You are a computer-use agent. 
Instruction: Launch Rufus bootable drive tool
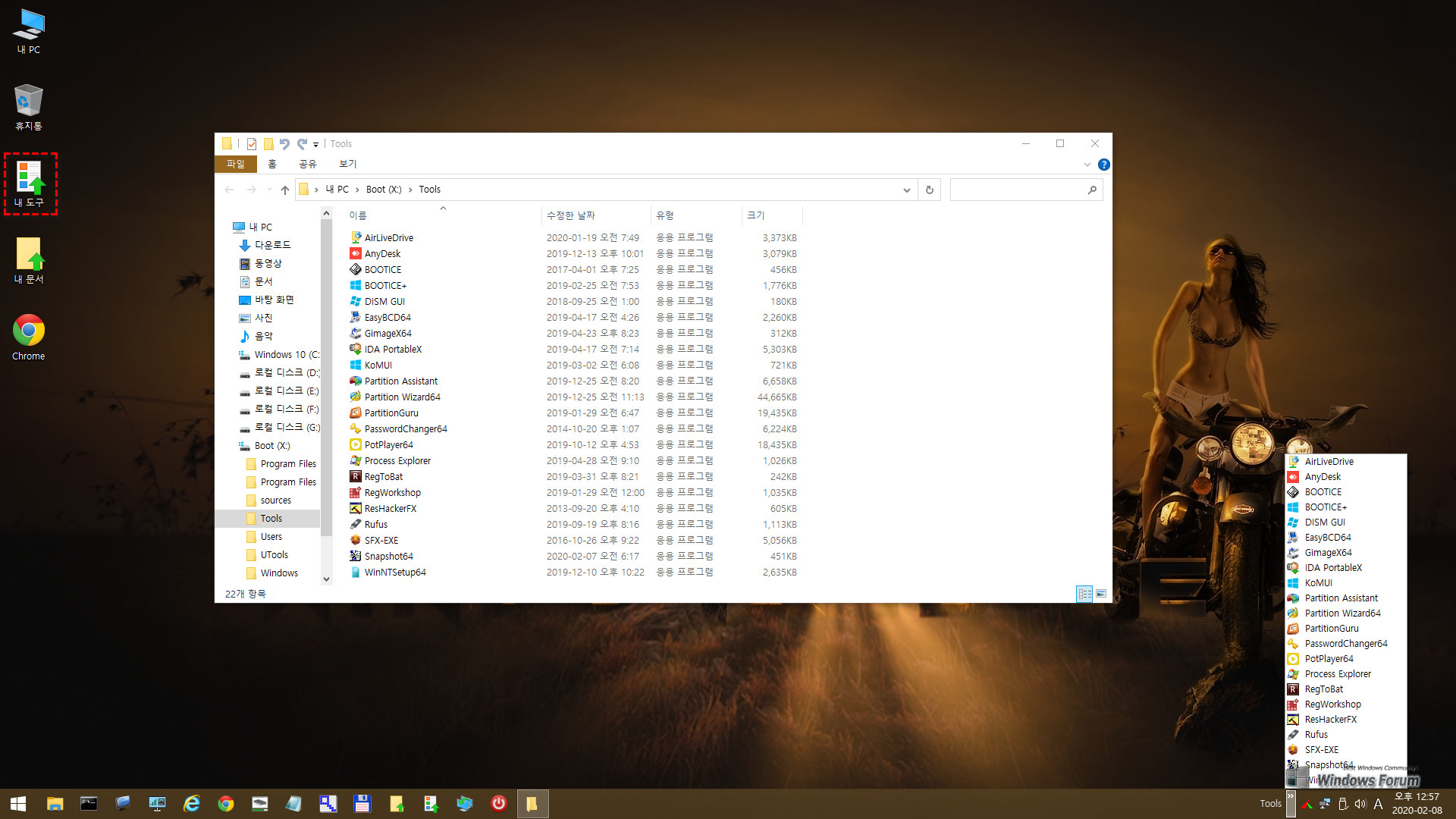point(374,524)
